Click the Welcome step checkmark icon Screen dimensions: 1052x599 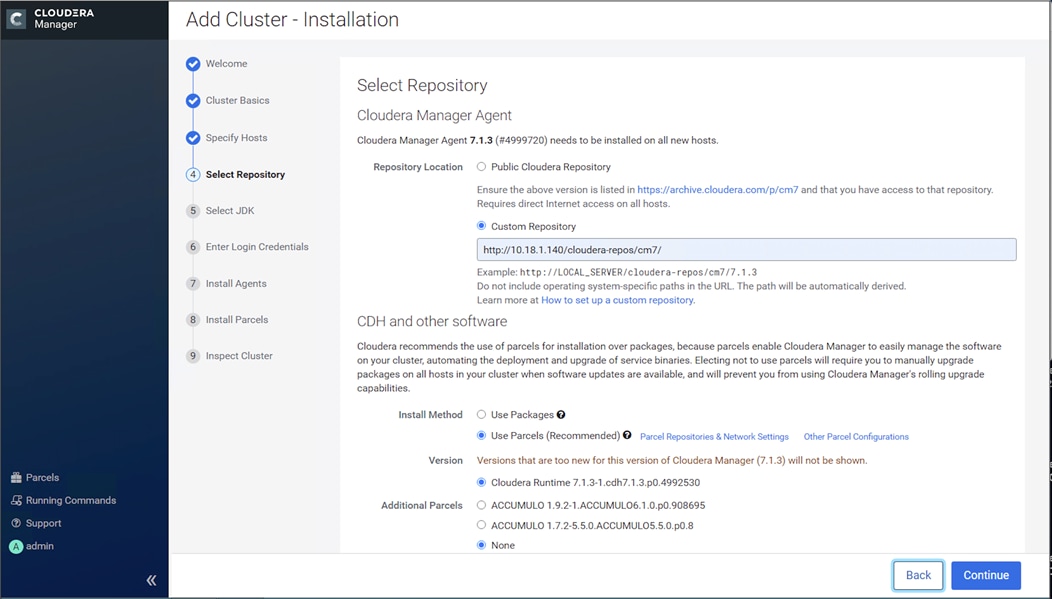193,64
